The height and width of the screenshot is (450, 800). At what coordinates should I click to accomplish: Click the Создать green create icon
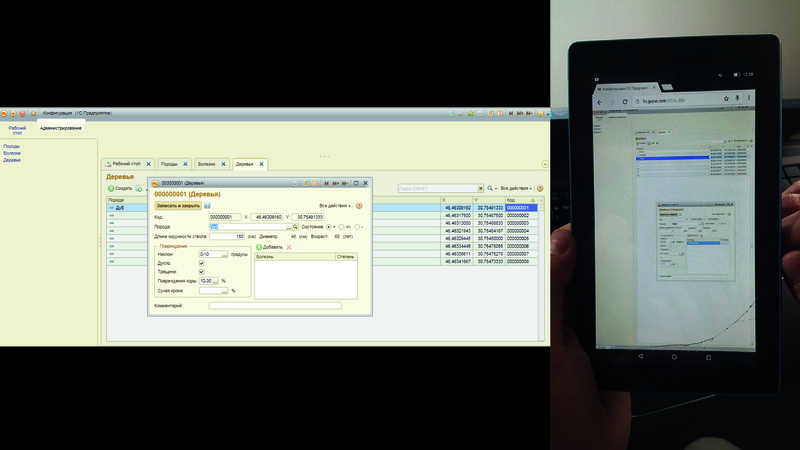[x=111, y=188]
